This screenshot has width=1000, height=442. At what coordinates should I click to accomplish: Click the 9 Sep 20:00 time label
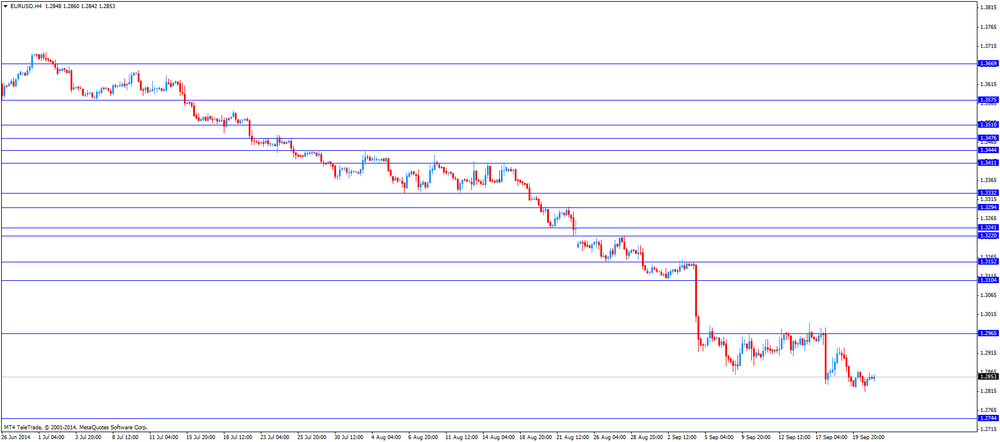coord(756,438)
